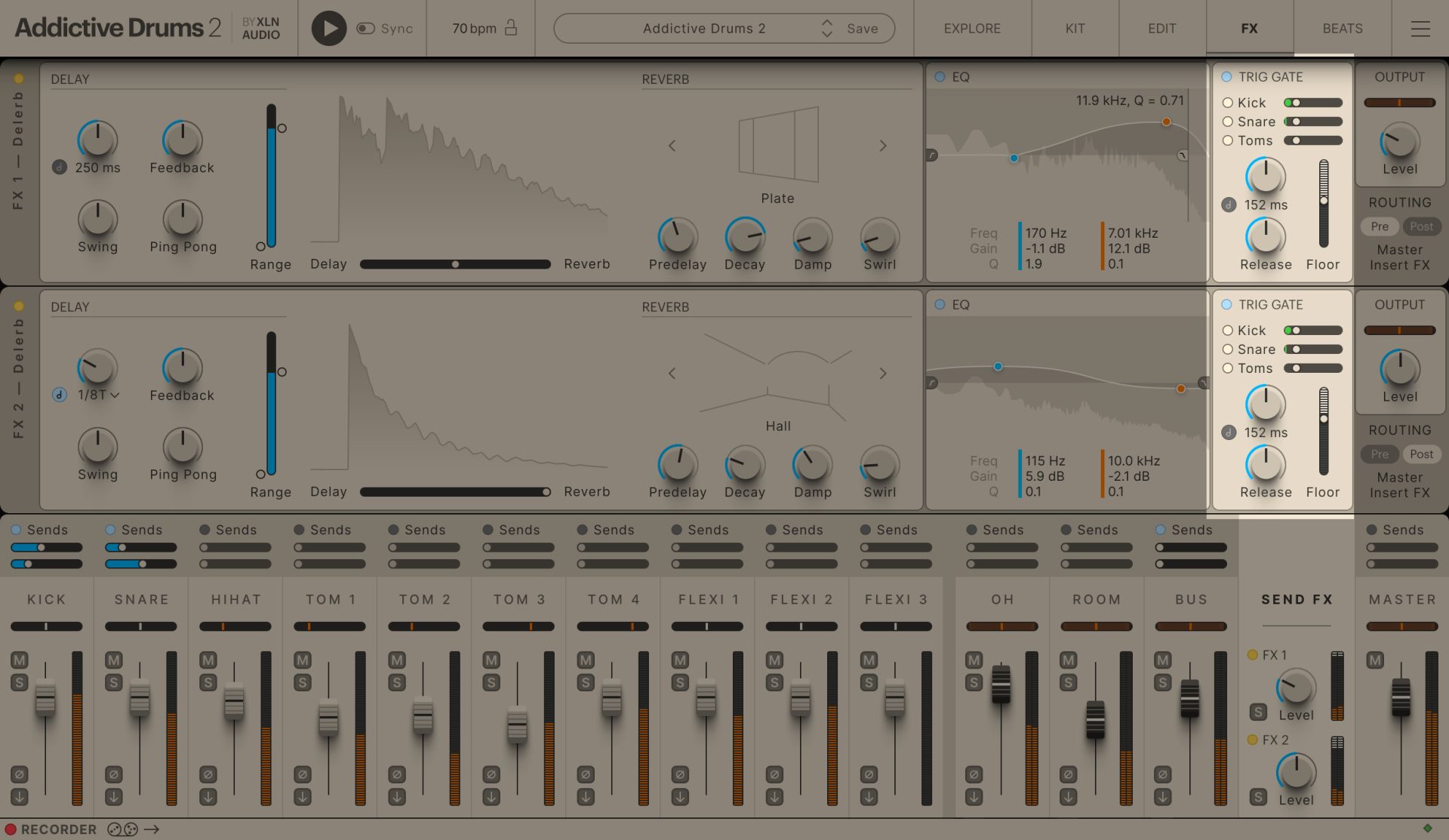
Task: Toggle Sends on the HIHAT channel
Action: click(x=205, y=530)
